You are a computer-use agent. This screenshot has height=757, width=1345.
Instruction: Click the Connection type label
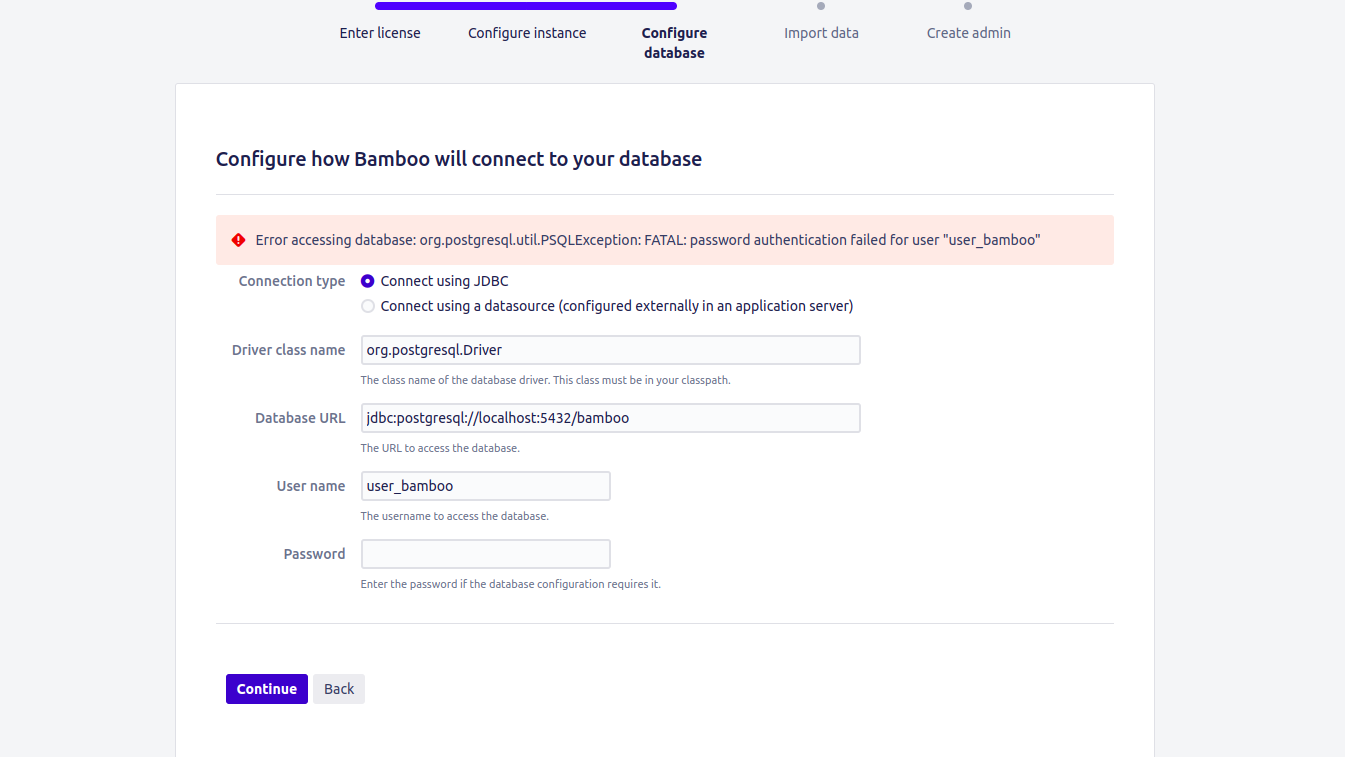coord(292,282)
